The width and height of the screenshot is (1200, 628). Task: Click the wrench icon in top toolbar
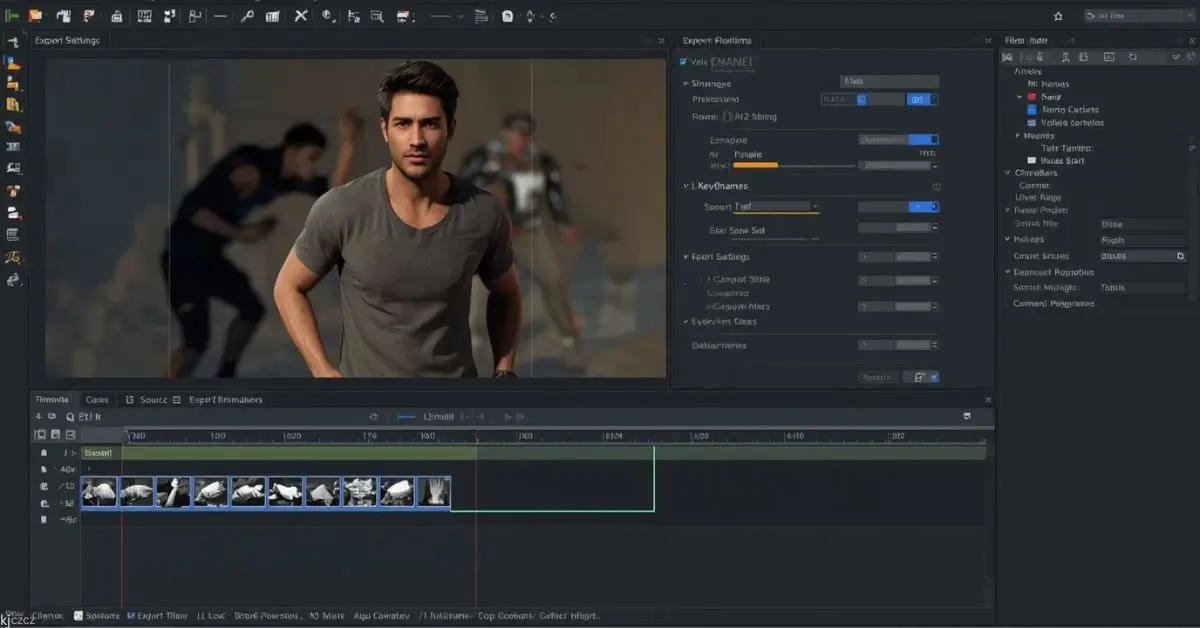(247, 16)
